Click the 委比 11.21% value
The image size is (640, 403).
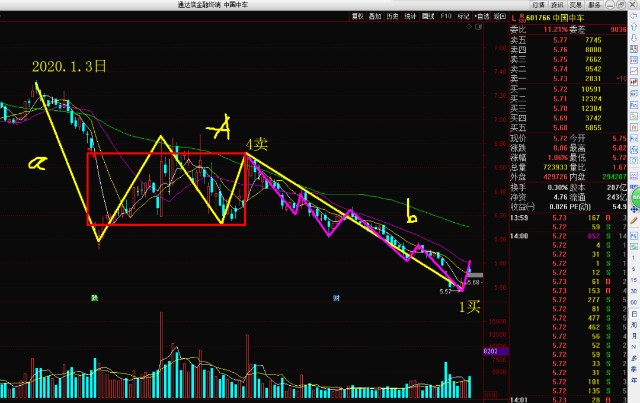pyautogui.click(x=556, y=29)
